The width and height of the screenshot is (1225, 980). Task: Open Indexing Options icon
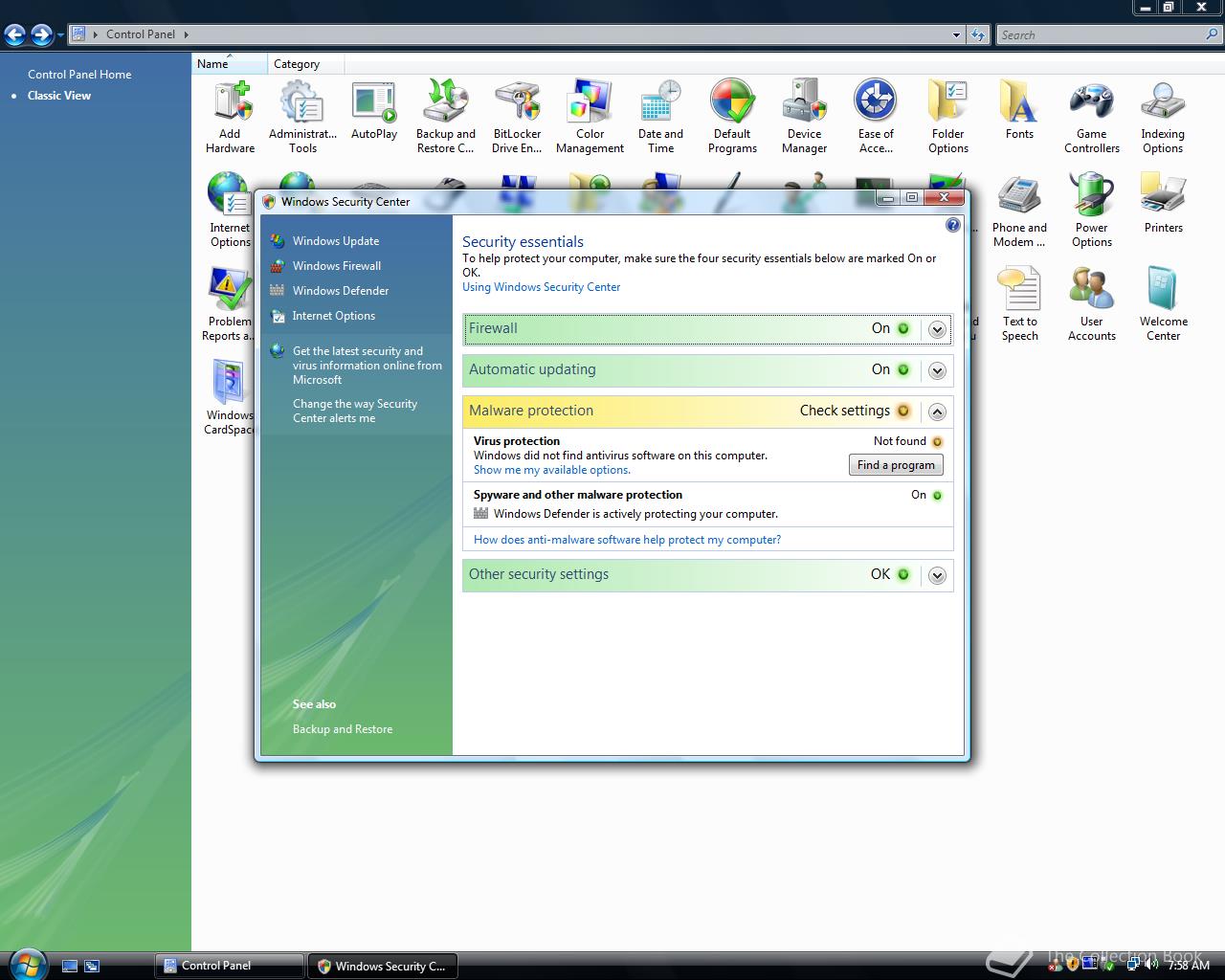(1163, 117)
